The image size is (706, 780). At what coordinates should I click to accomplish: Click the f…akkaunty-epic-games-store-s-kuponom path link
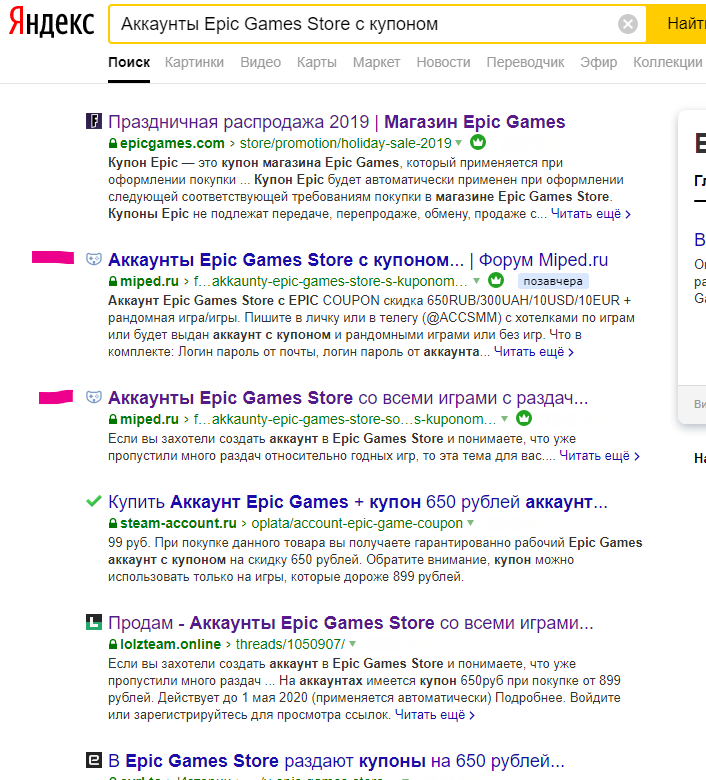click(330, 282)
